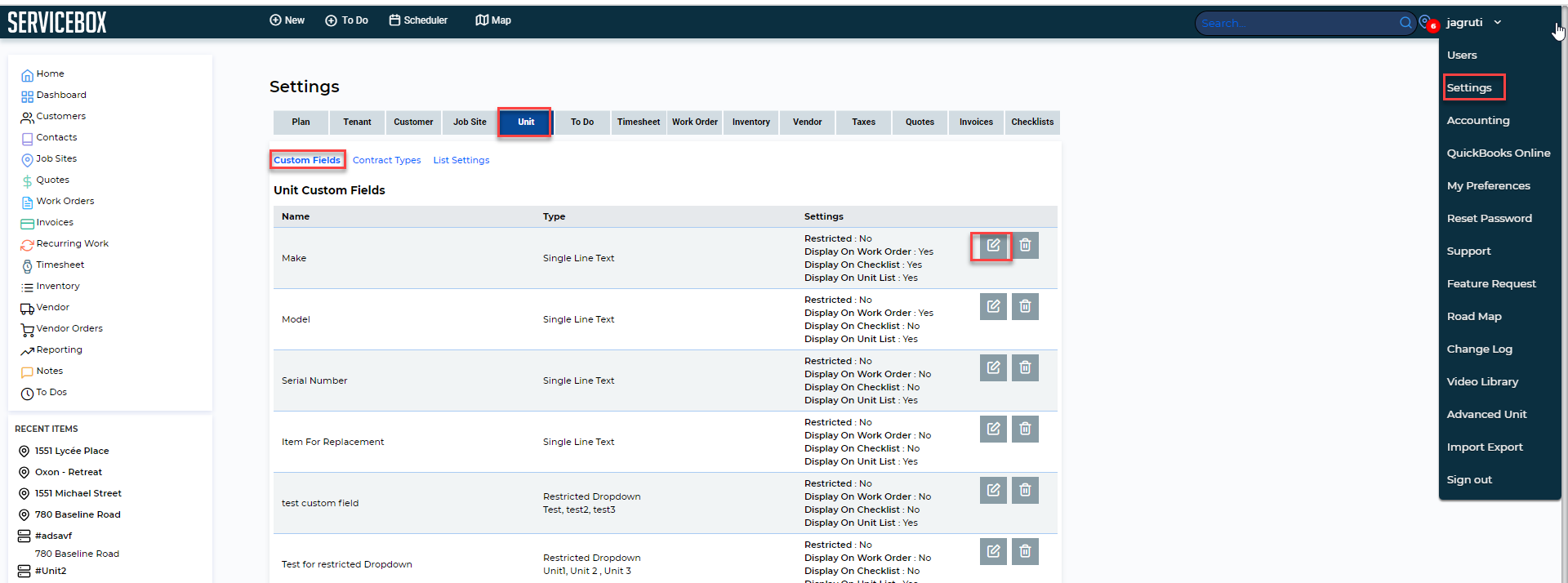Click the Quotes dollar icon
The width and height of the screenshot is (1568, 583).
click(x=27, y=181)
